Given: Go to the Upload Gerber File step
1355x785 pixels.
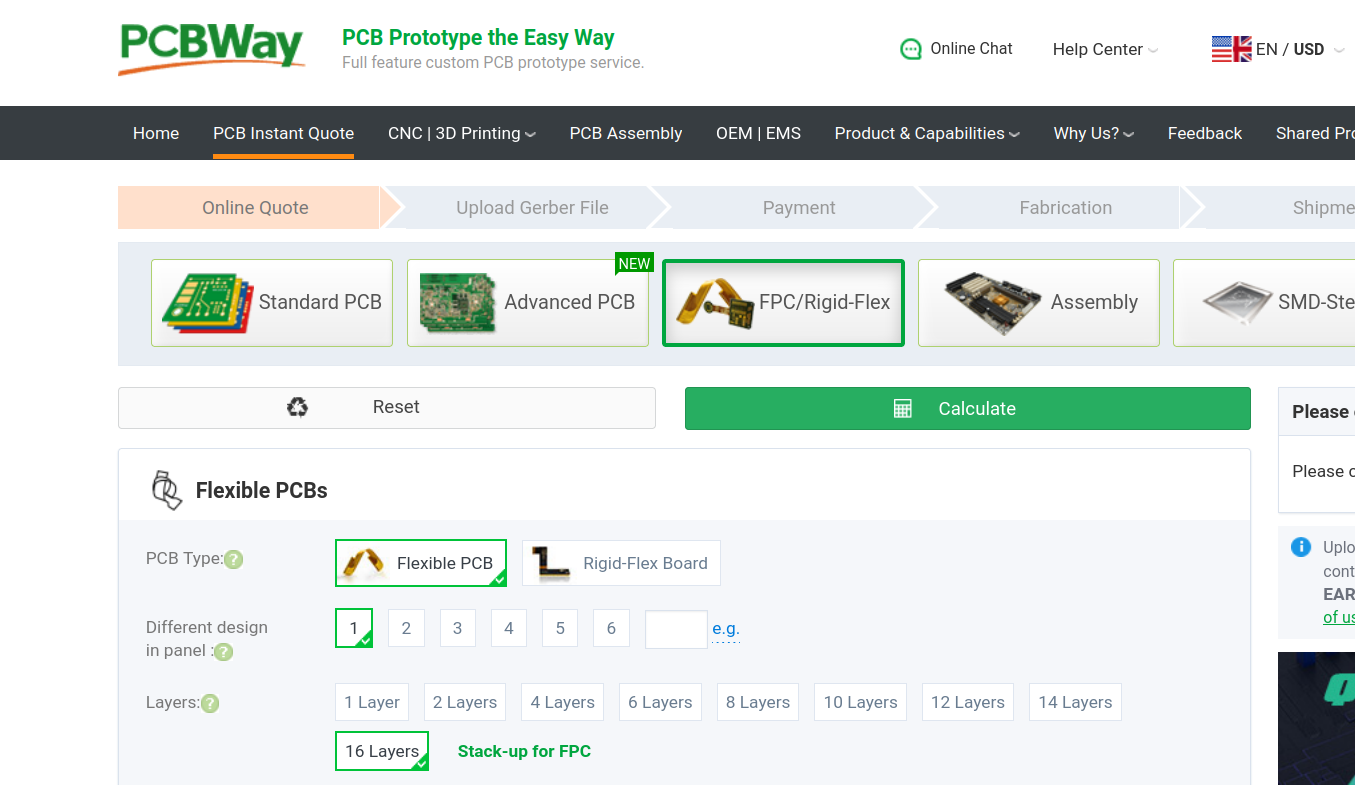Looking at the screenshot, I should (x=531, y=207).
